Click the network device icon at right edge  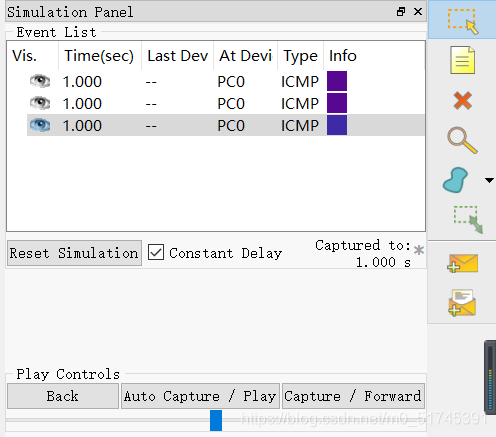click(x=490, y=377)
